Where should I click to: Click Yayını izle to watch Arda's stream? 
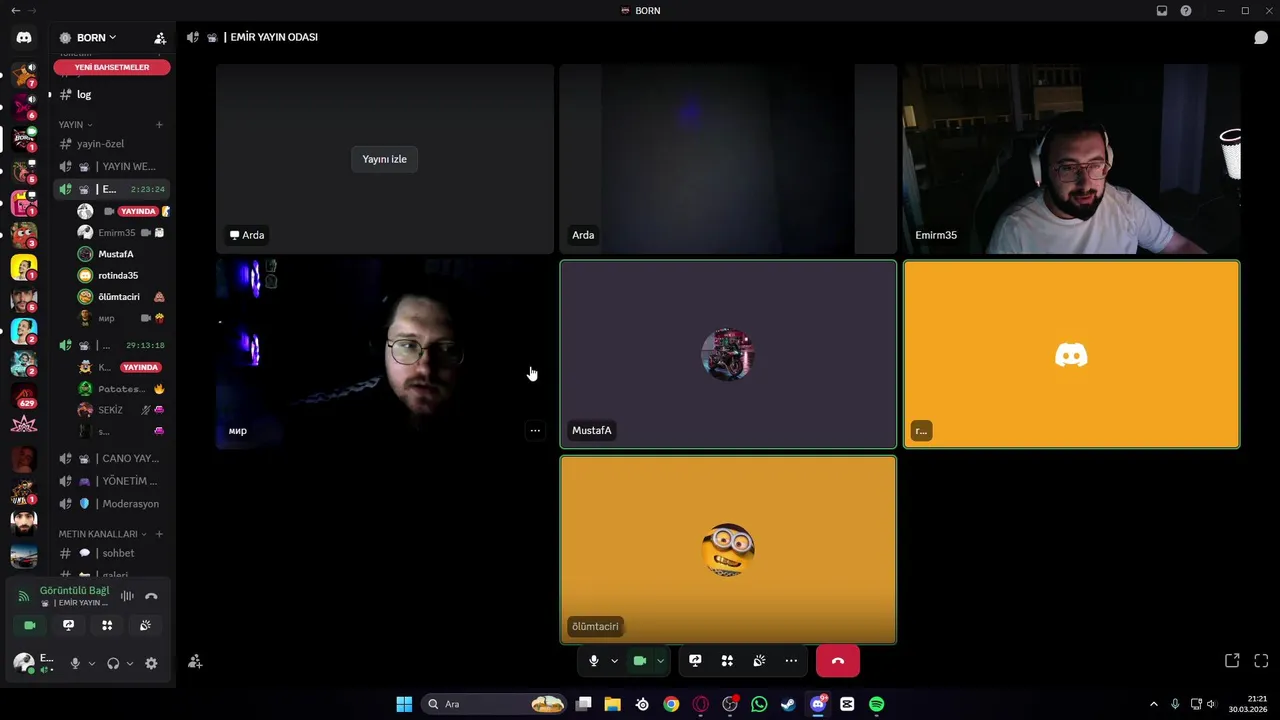click(x=384, y=159)
